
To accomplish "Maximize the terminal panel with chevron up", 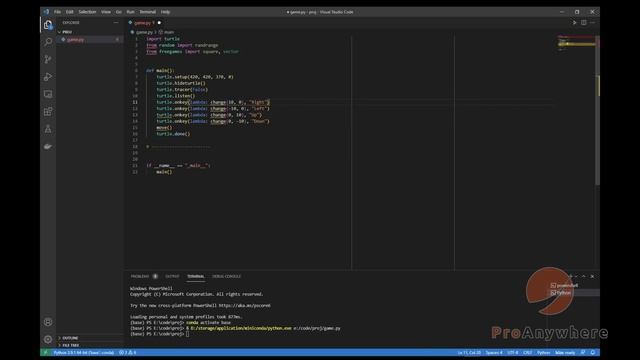I will tap(584, 276).
